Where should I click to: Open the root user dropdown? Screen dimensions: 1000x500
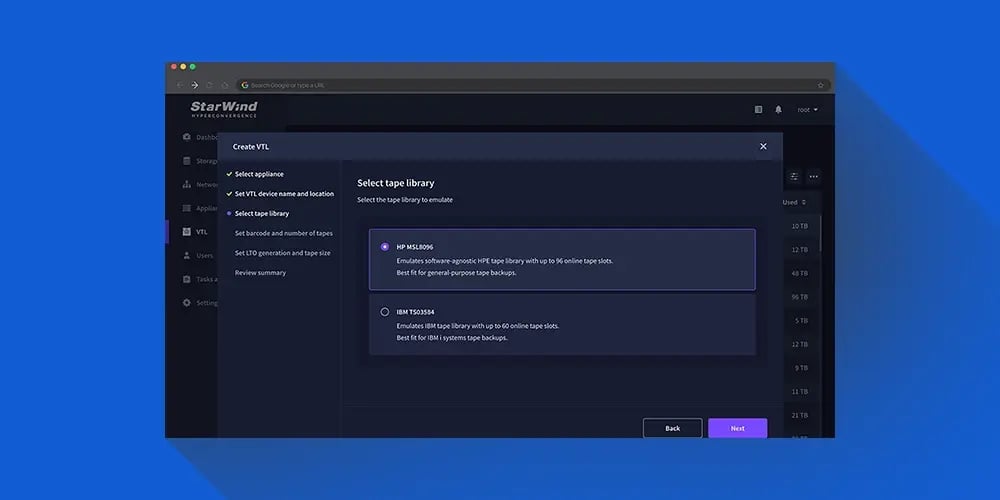point(807,110)
